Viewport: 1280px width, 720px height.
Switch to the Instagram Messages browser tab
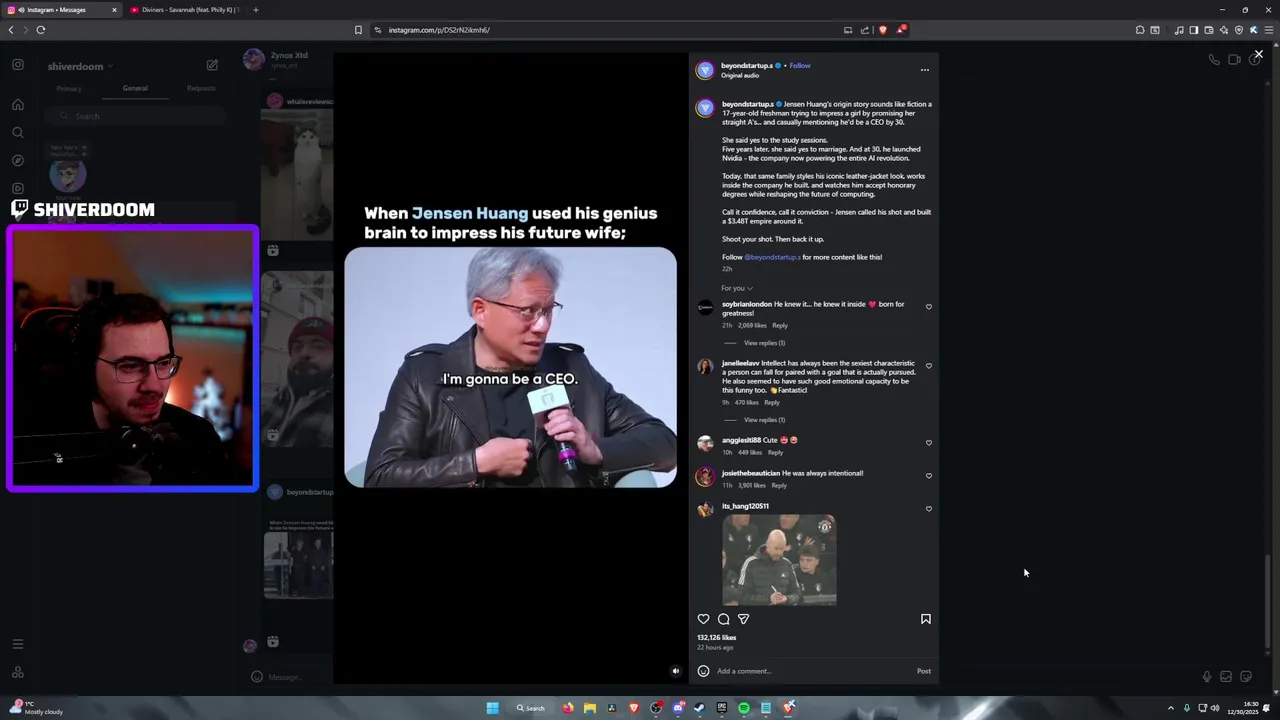click(60, 10)
